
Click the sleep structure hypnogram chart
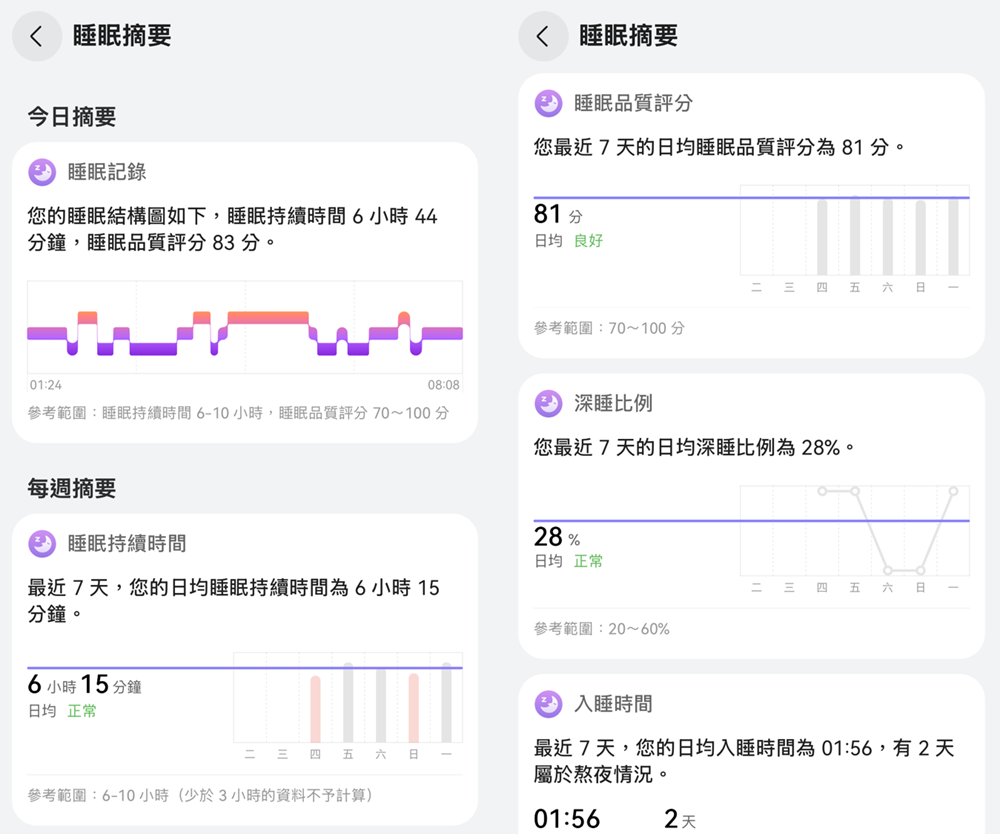coord(245,330)
